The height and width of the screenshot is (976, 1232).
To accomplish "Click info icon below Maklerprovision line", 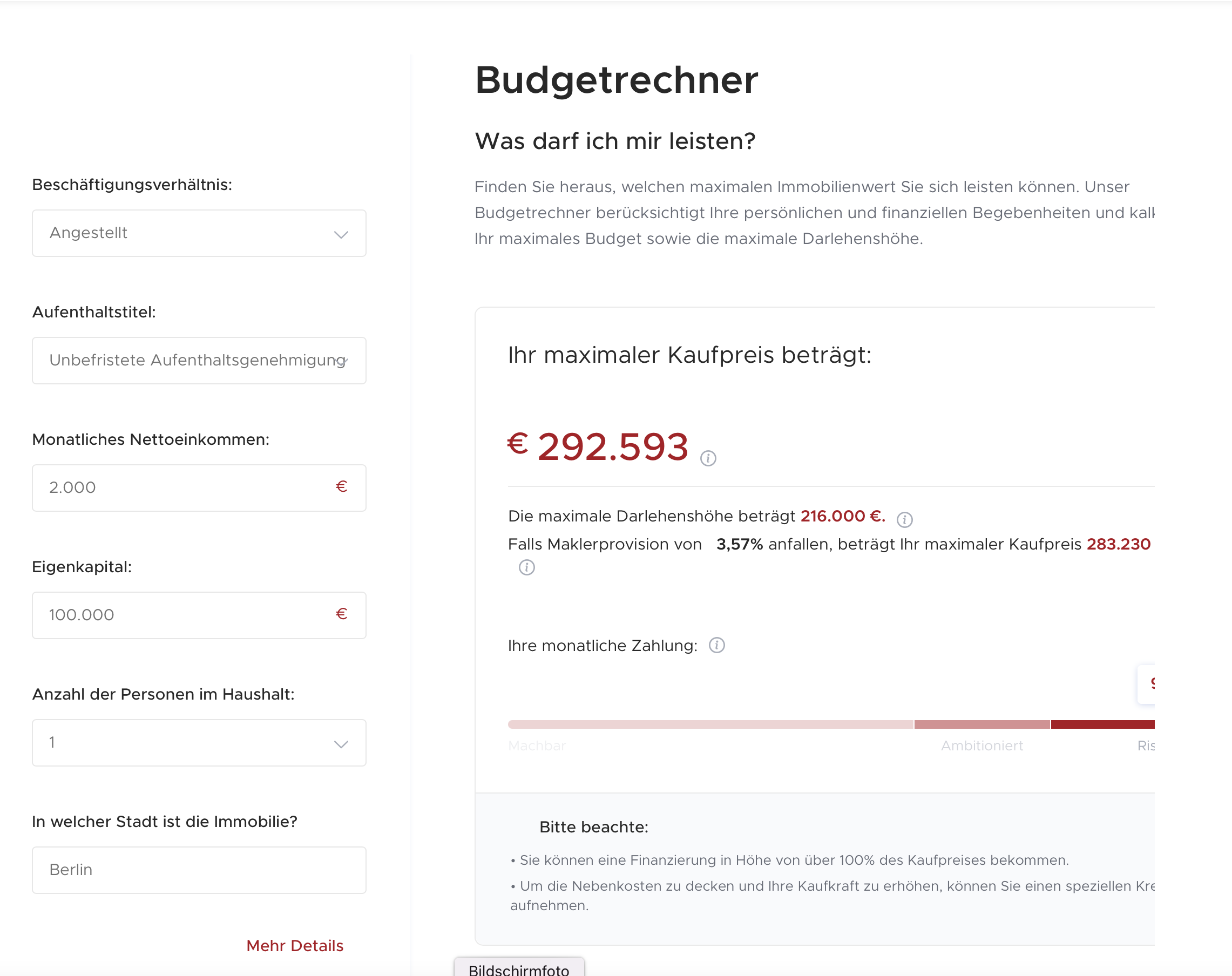I will click(x=527, y=567).
